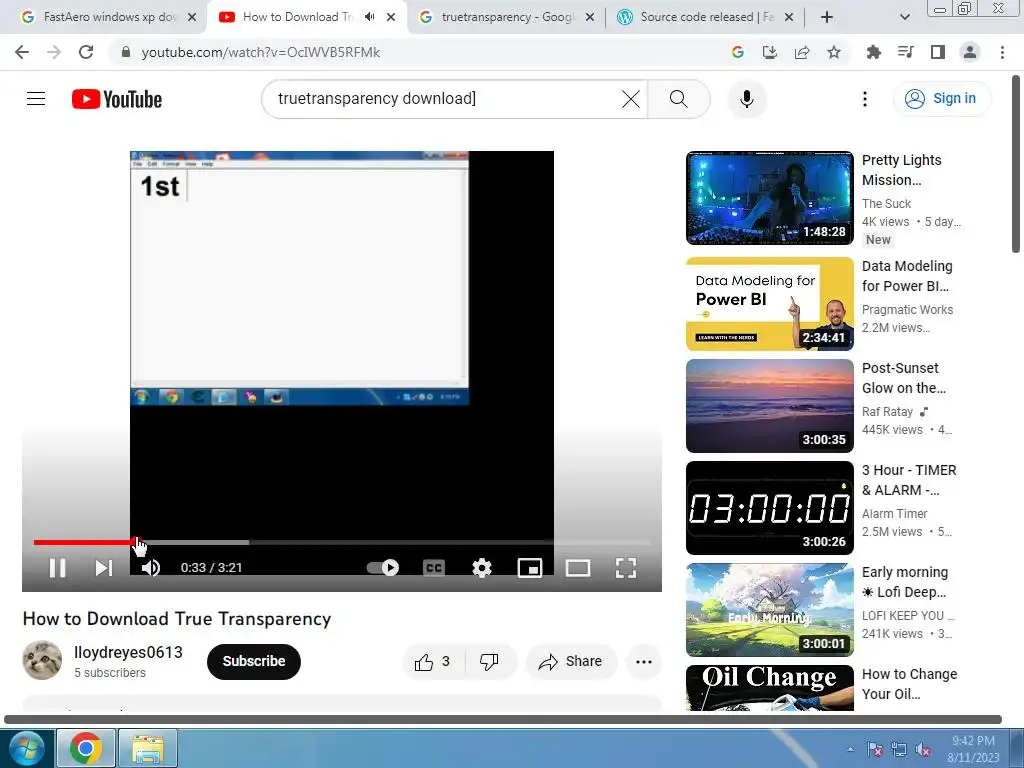Pause the video playback
1024x768 pixels.
[57, 568]
